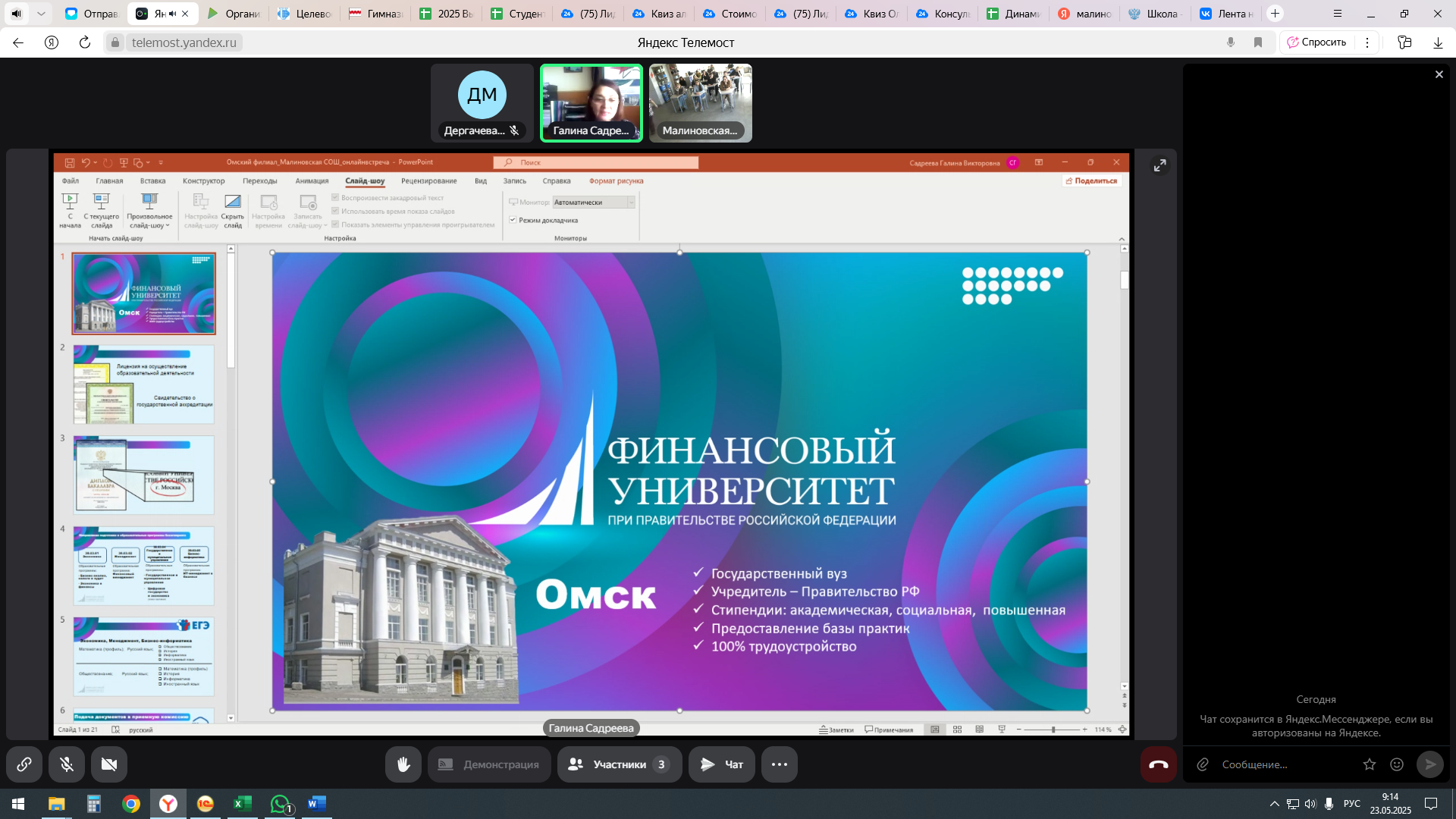The width and height of the screenshot is (1456, 819).
Task: End the call with red hang-up button
Action: [x=1159, y=764]
